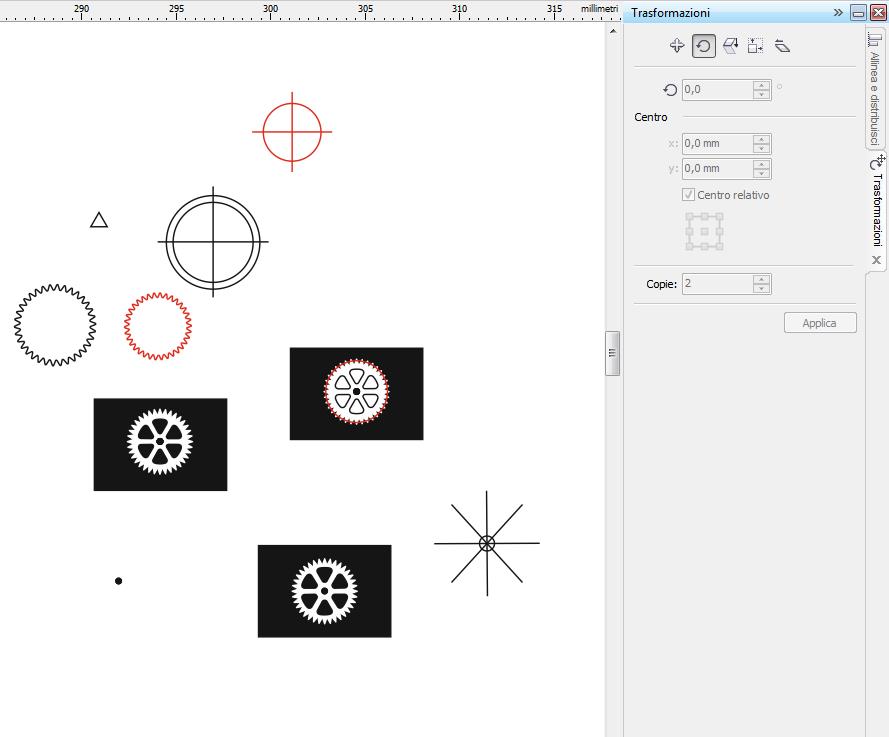The width and height of the screenshot is (889, 737).
Task: Decrease the Copie count with the down arrow
Action: point(761,288)
